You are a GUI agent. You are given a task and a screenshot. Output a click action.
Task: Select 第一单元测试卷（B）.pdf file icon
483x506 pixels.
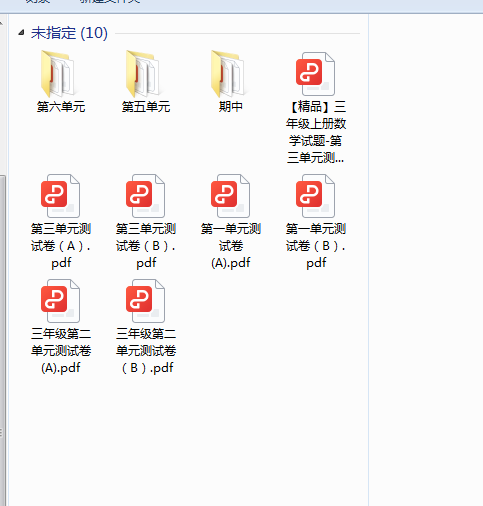(x=315, y=196)
